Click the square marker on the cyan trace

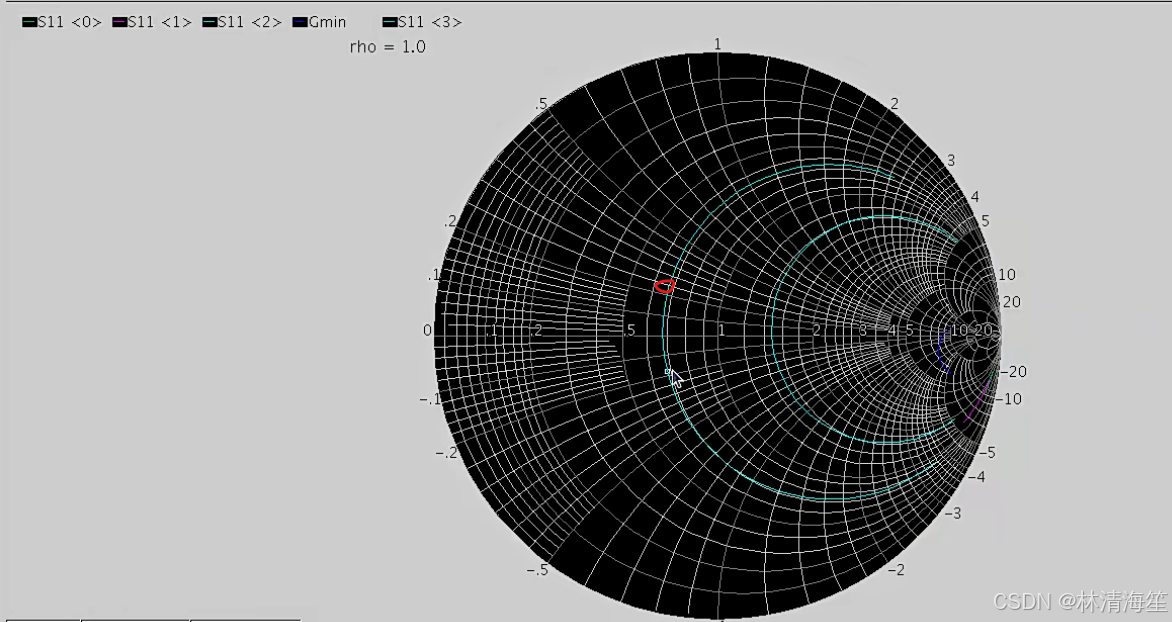click(667, 371)
